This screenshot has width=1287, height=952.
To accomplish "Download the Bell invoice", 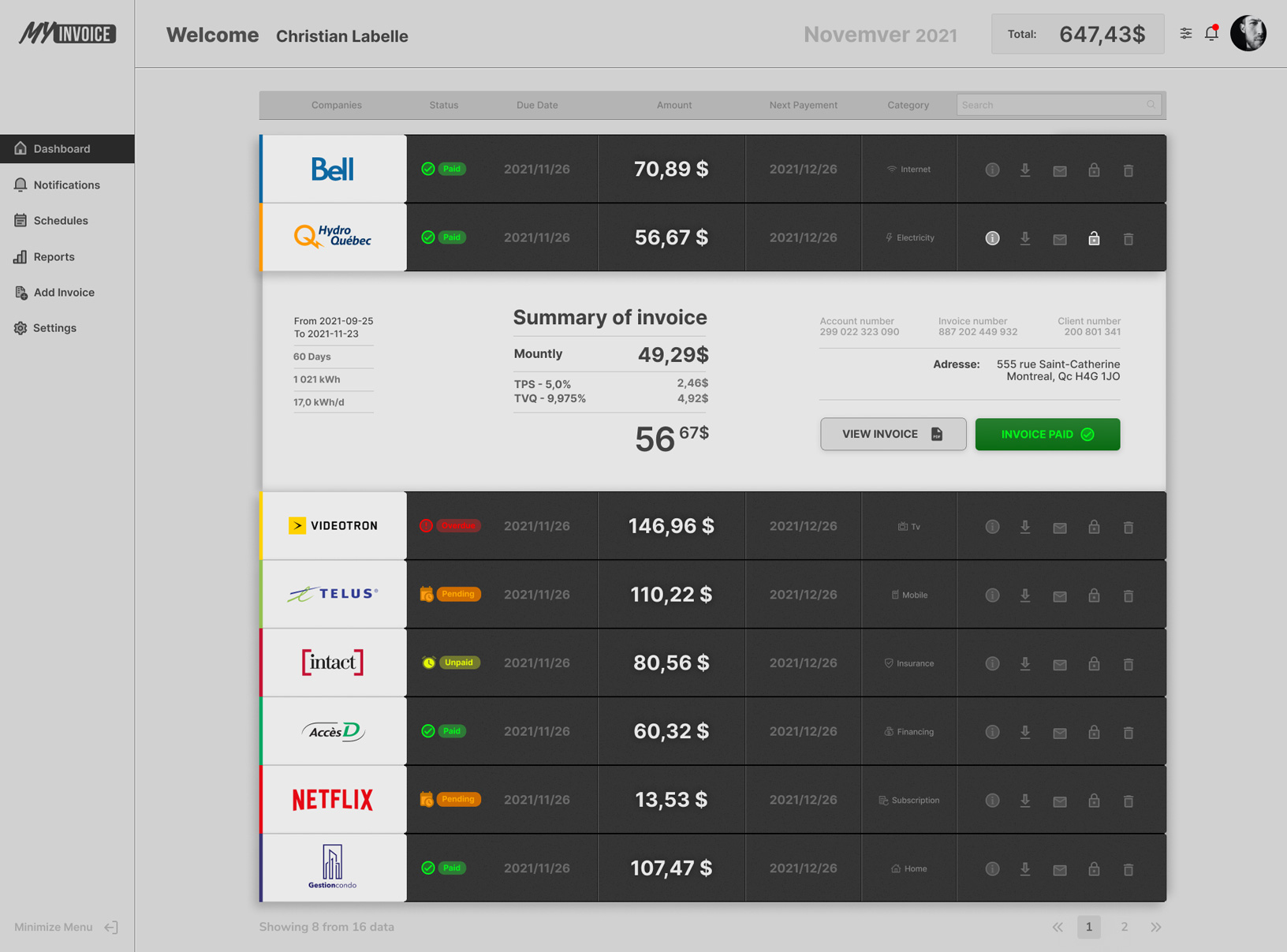I will [x=1025, y=170].
